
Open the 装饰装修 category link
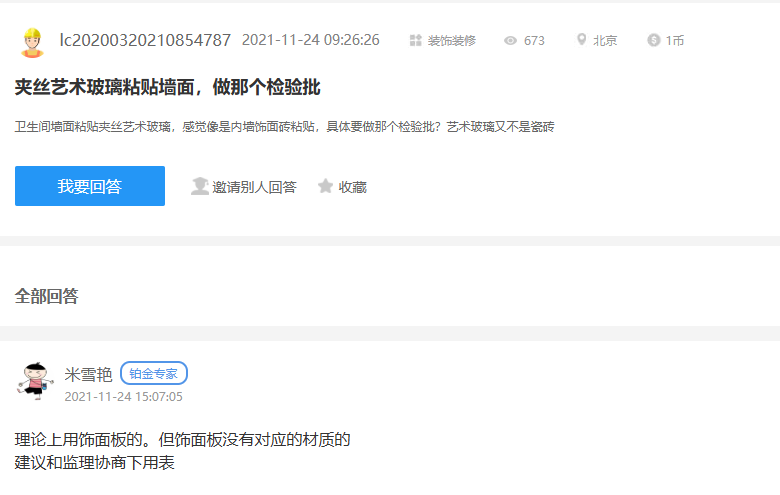(x=451, y=41)
